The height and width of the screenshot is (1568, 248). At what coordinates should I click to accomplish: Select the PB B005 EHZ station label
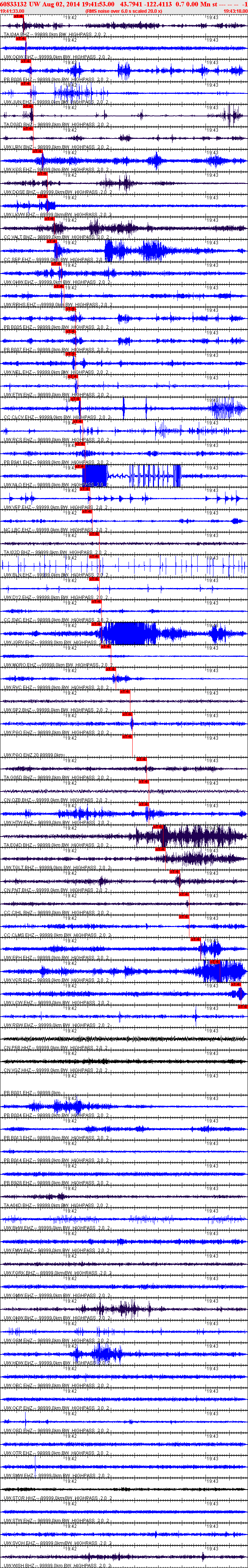pyautogui.click(x=57, y=328)
